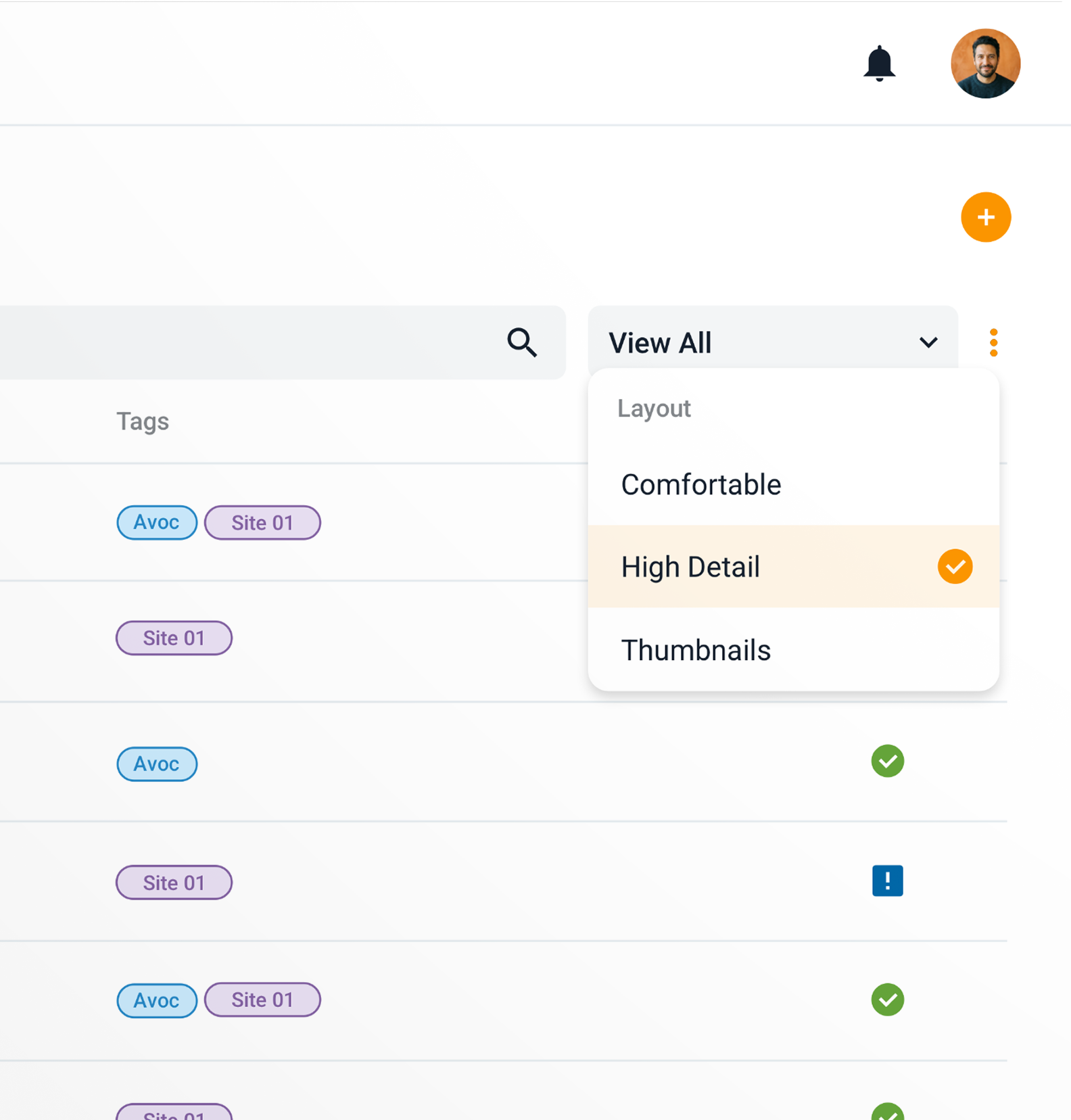Click the green check status in the fifth row
This screenshot has height=1120, width=1071.
pyautogui.click(x=887, y=1000)
